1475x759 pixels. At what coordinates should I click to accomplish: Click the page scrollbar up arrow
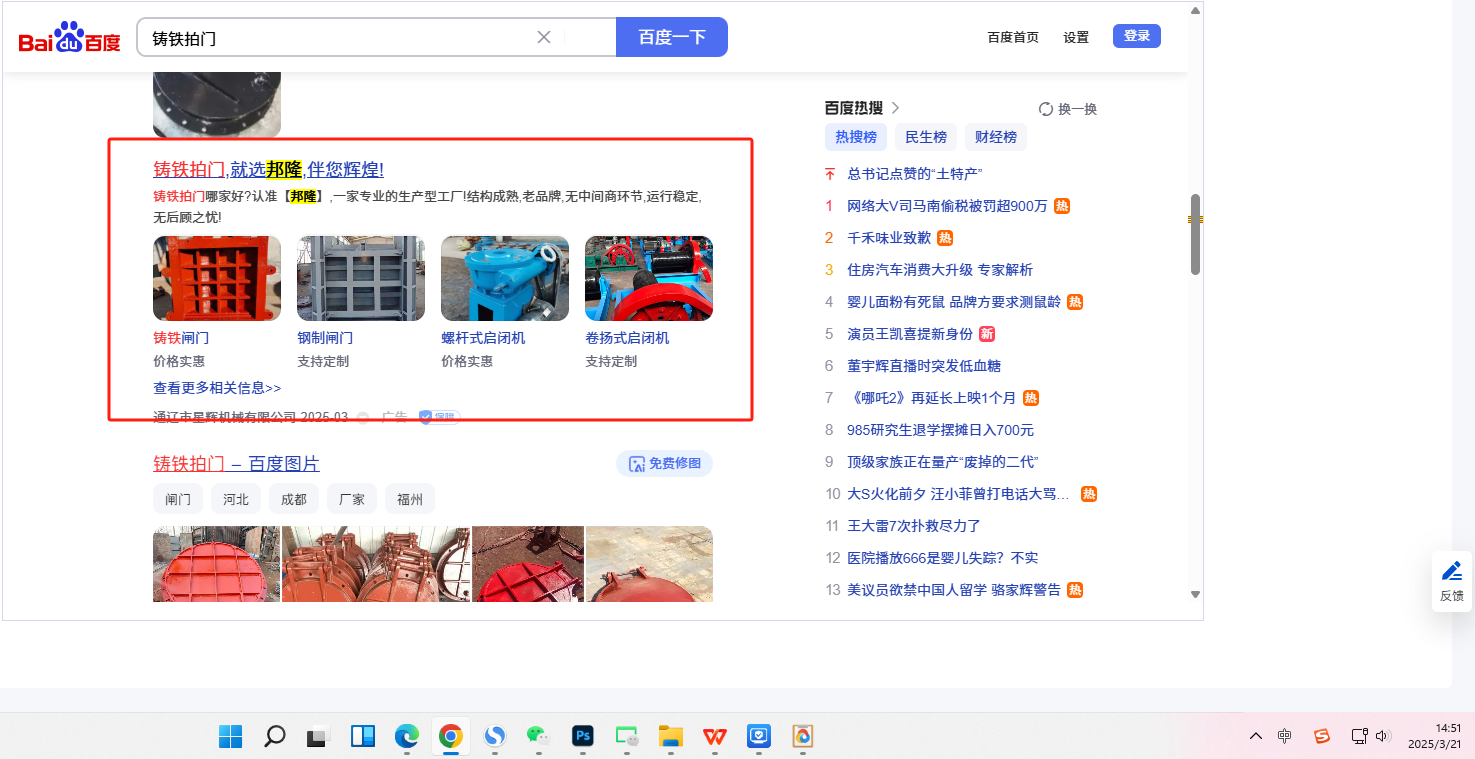pyautogui.click(x=1195, y=11)
